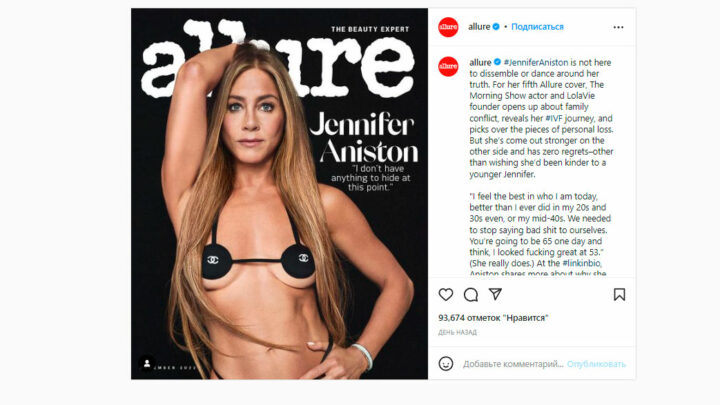Like the post with heart icon
This screenshot has width=720, height=405.
pyautogui.click(x=445, y=294)
